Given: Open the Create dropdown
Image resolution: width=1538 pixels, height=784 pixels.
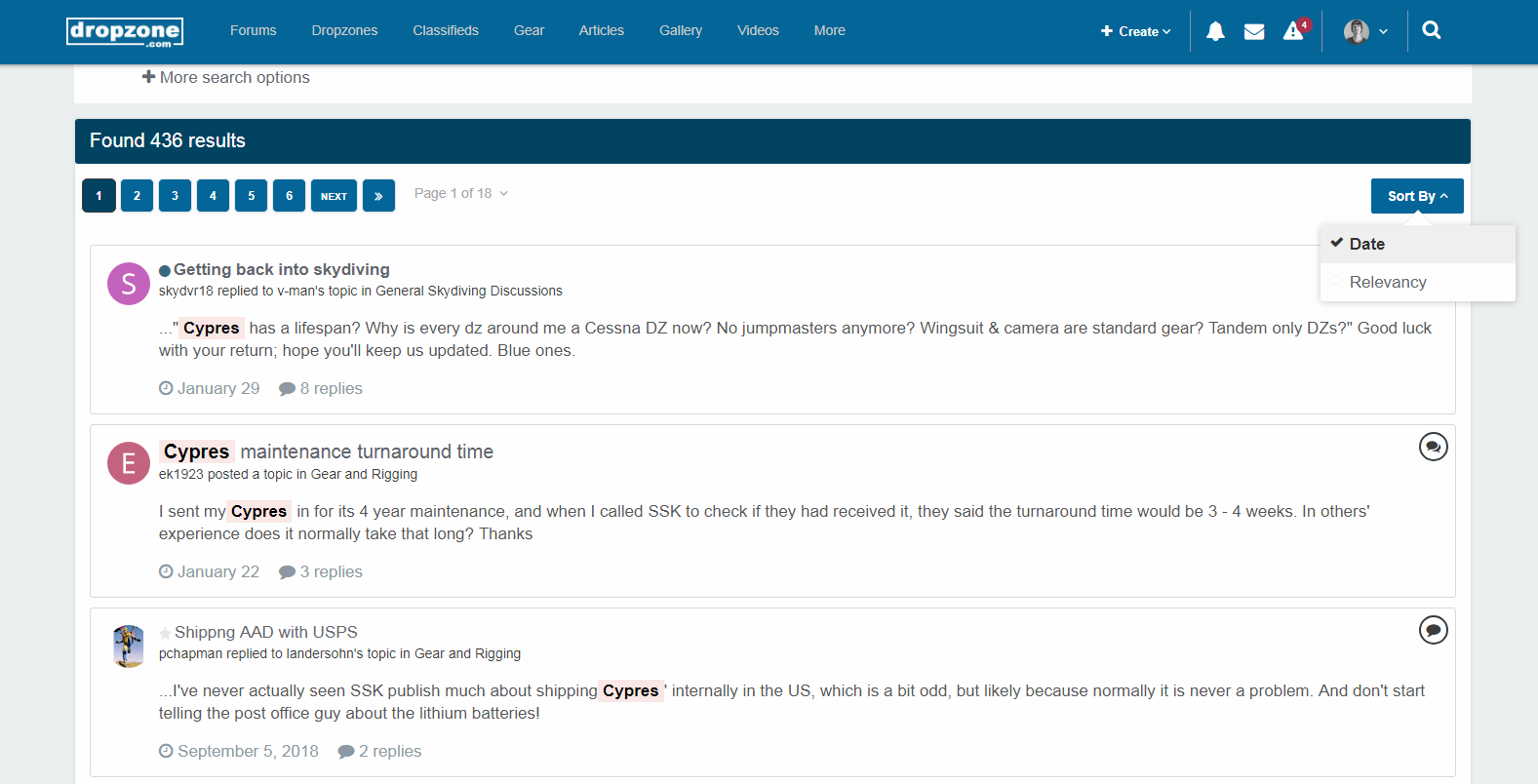Looking at the screenshot, I should [1135, 31].
